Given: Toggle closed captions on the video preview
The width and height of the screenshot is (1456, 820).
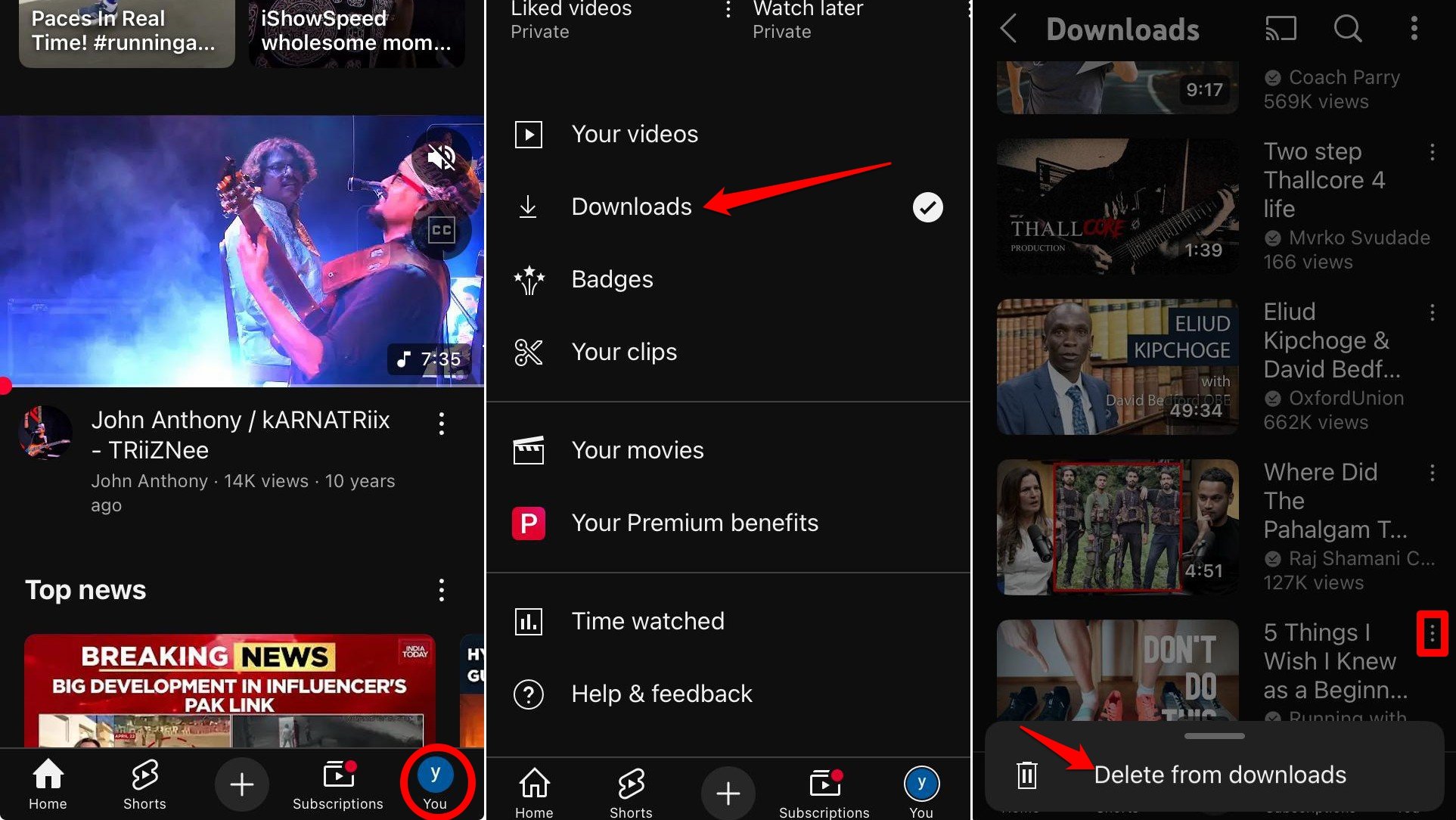Looking at the screenshot, I should [x=442, y=230].
